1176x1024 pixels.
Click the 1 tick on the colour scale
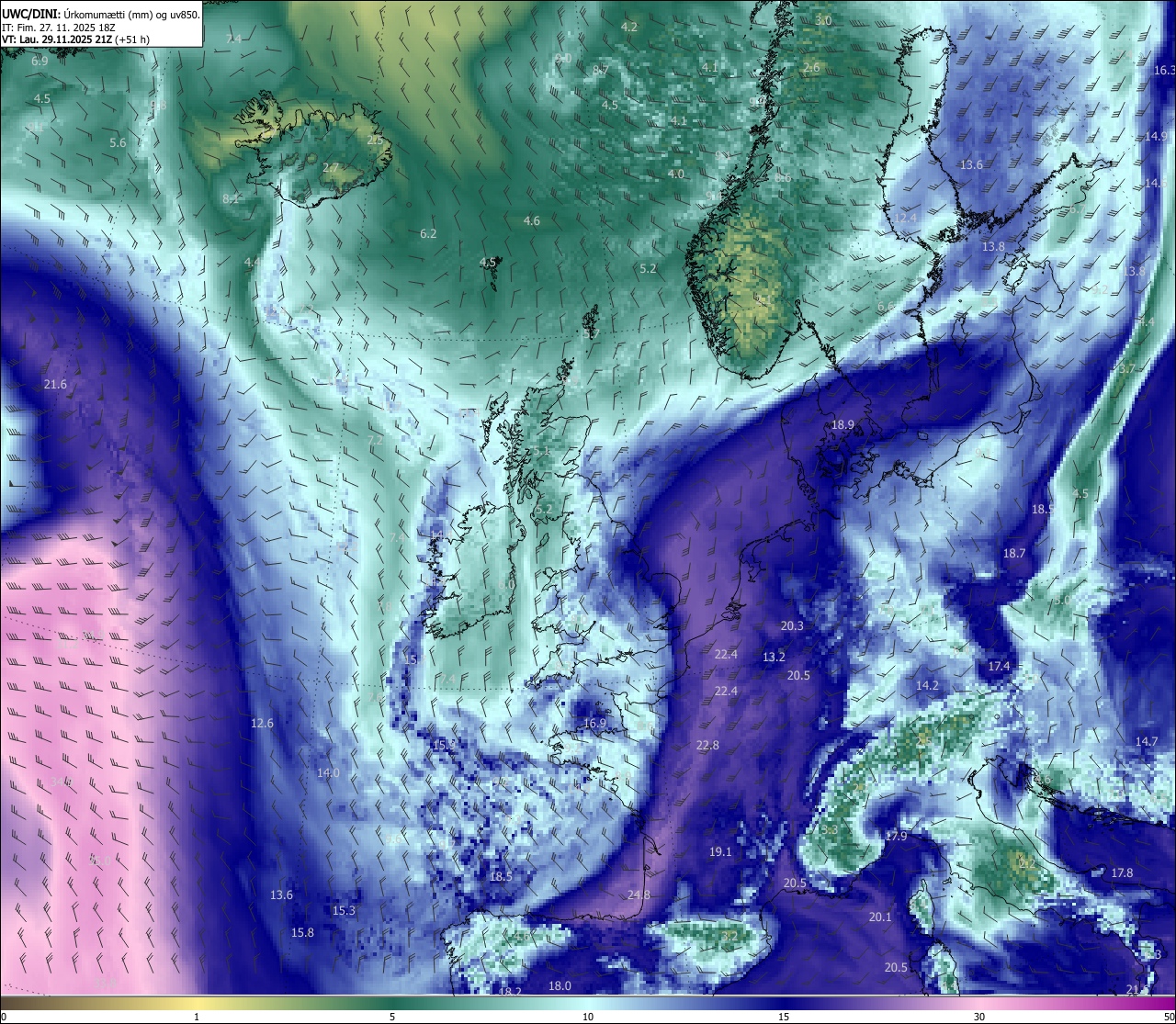[197, 1017]
